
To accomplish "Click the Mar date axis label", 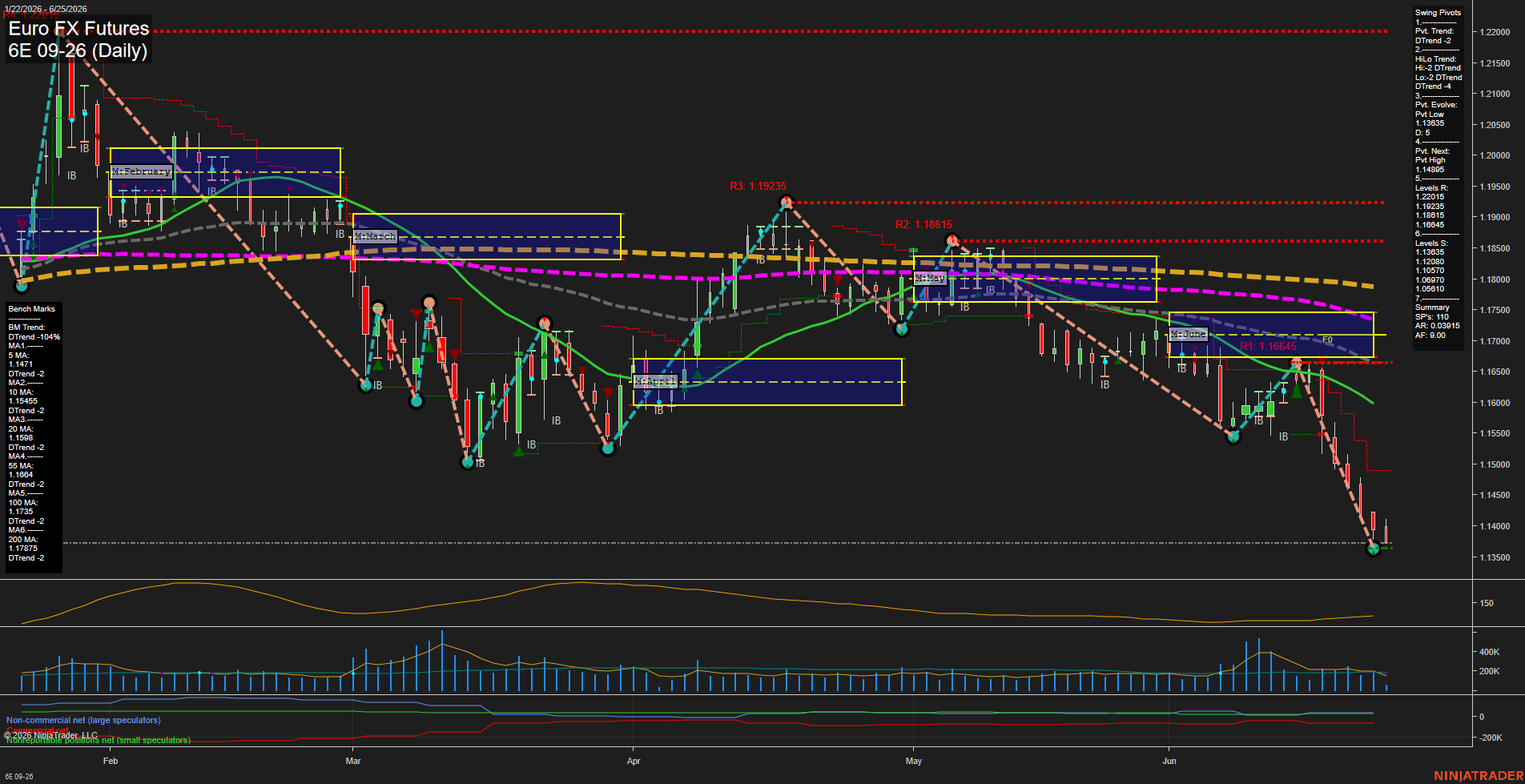I will coord(353,761).
